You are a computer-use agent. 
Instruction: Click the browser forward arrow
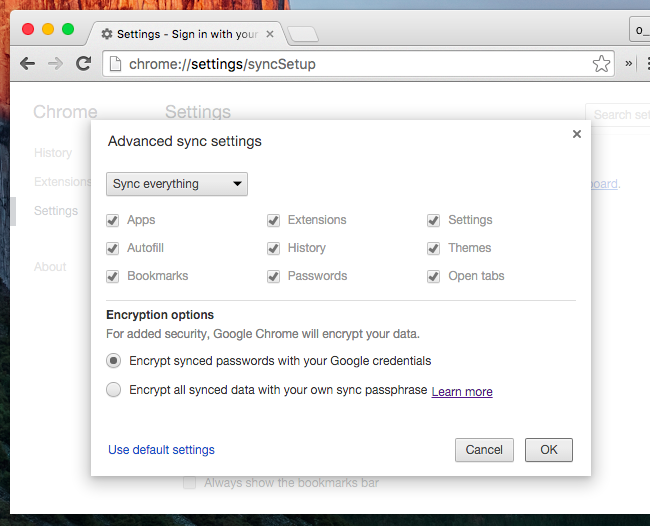pyautogui.click(x=55, y=64)
